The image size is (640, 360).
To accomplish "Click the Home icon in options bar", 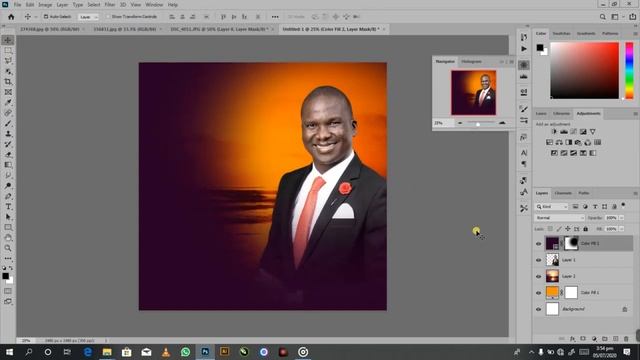I will click(x=11, y=17).
